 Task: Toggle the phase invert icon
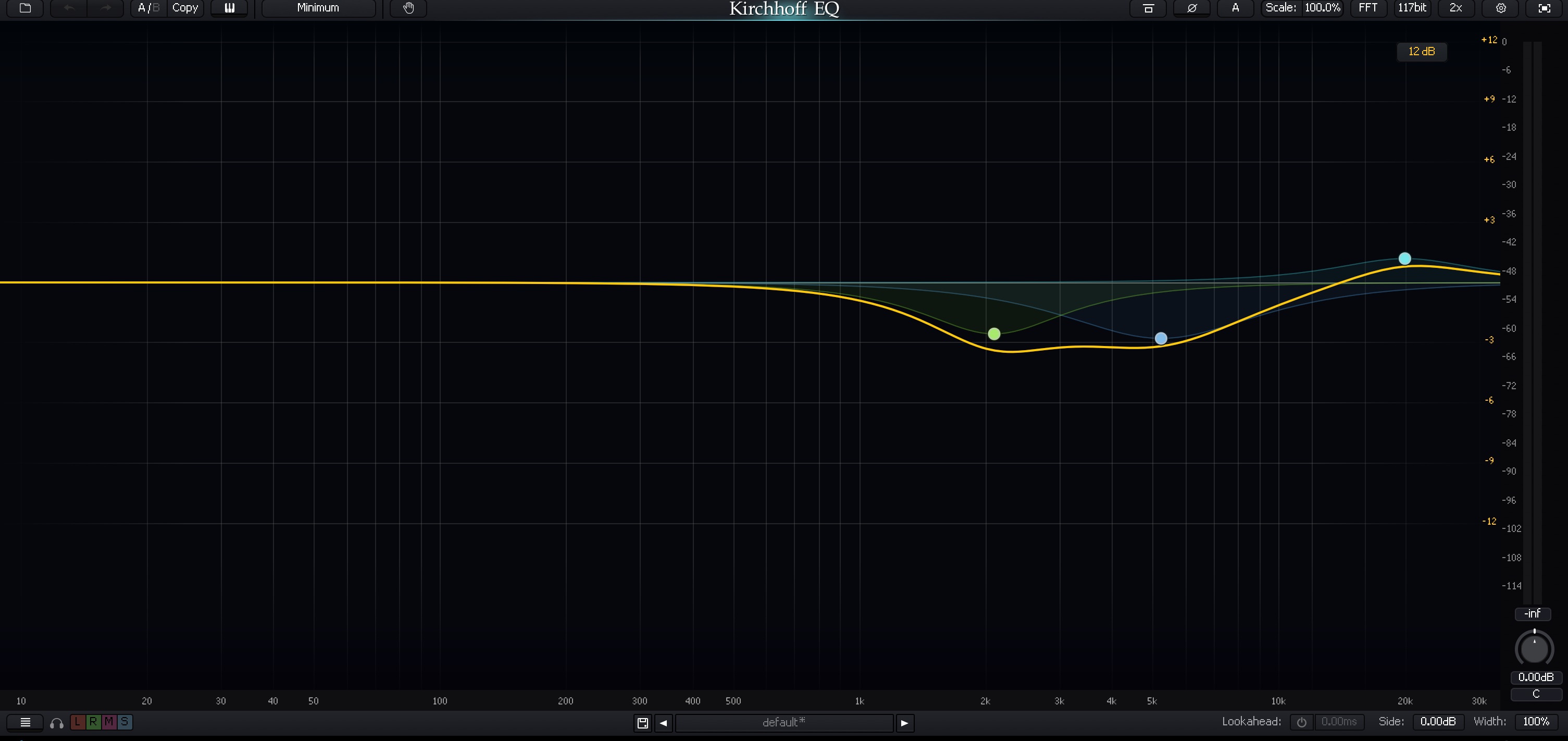(1192, 8)
